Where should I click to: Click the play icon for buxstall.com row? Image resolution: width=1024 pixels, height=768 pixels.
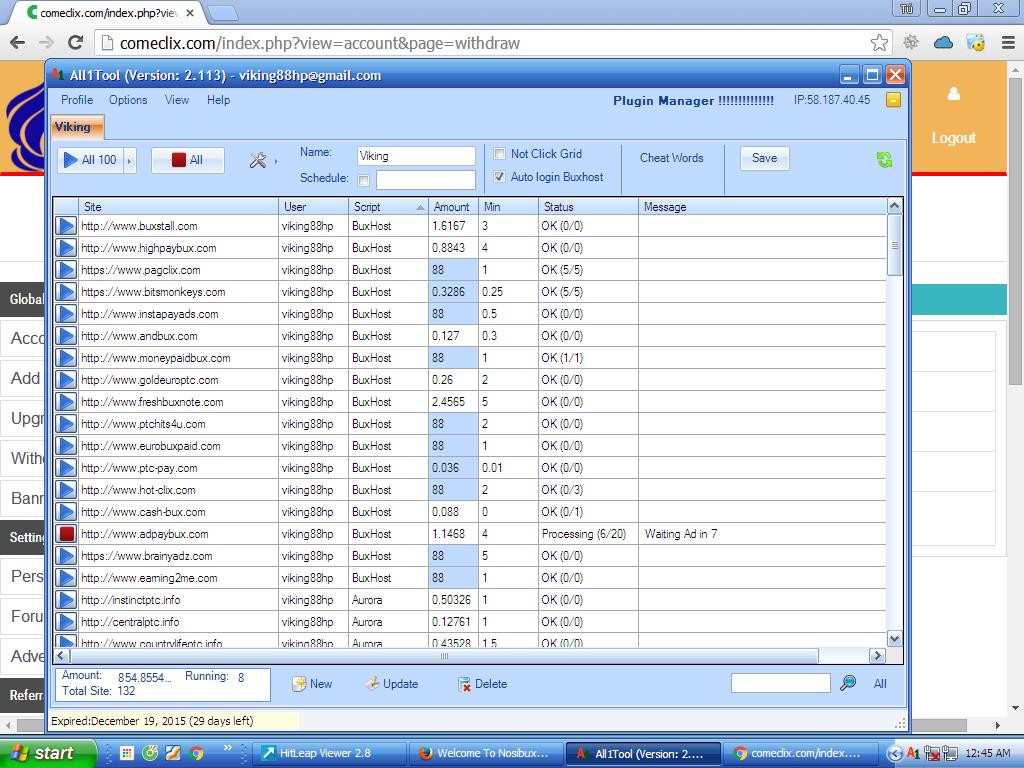66,226
